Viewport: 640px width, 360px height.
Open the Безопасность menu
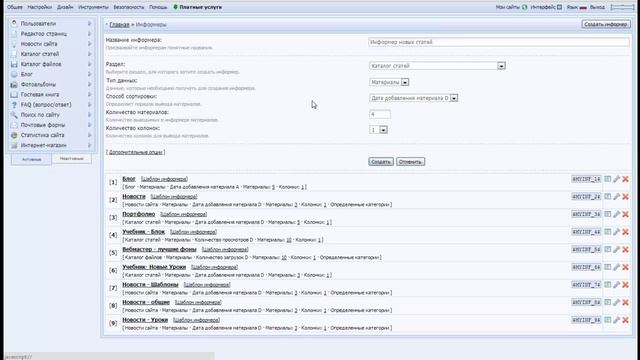(129, 7)
